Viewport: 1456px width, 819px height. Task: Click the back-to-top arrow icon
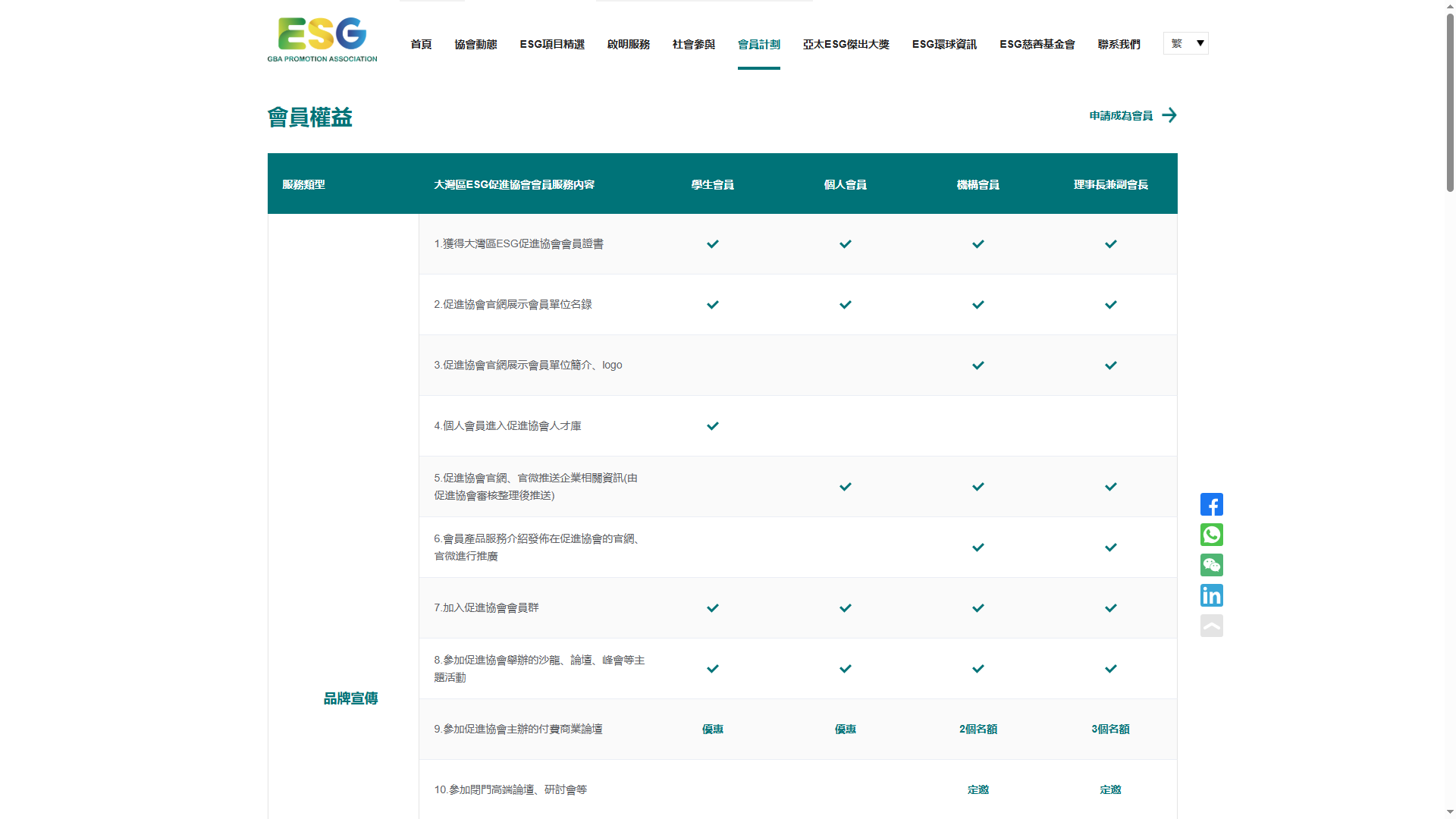[1211, 626]
